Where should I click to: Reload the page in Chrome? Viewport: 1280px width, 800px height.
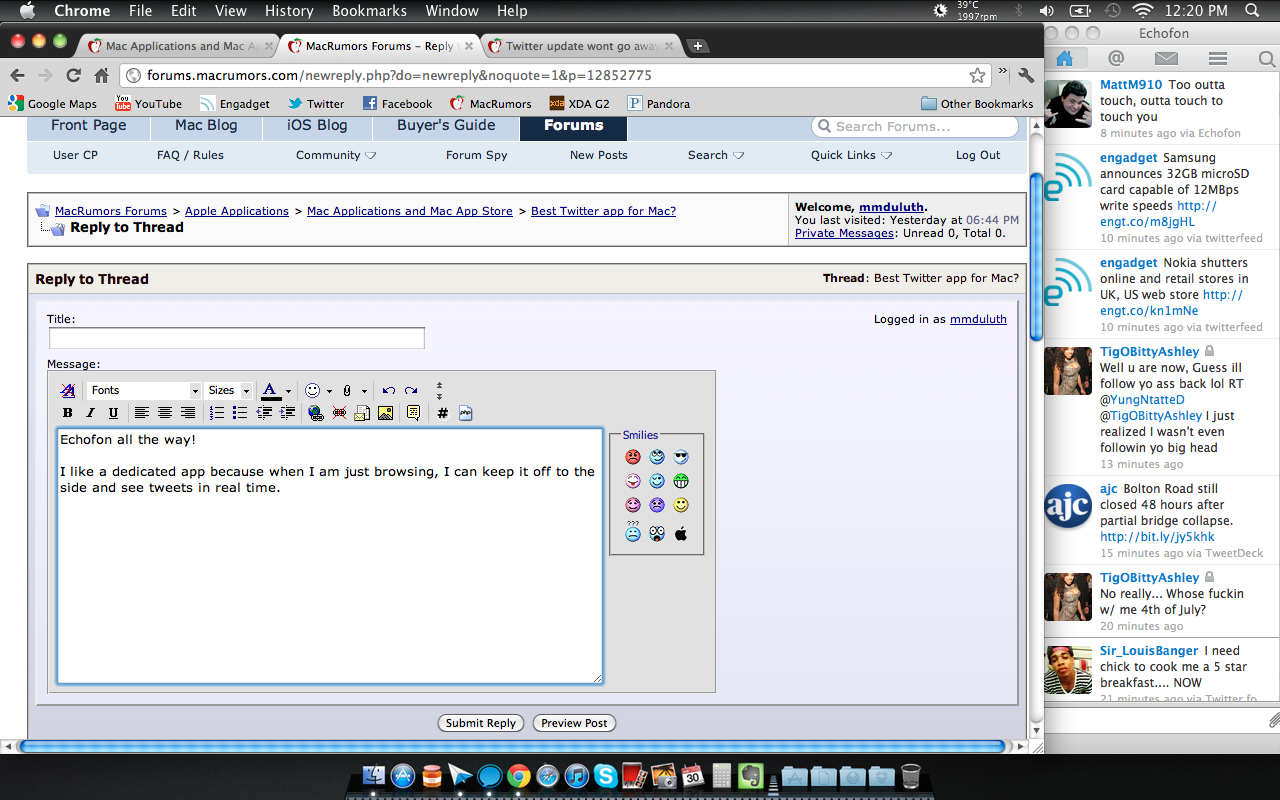[73, 75]
